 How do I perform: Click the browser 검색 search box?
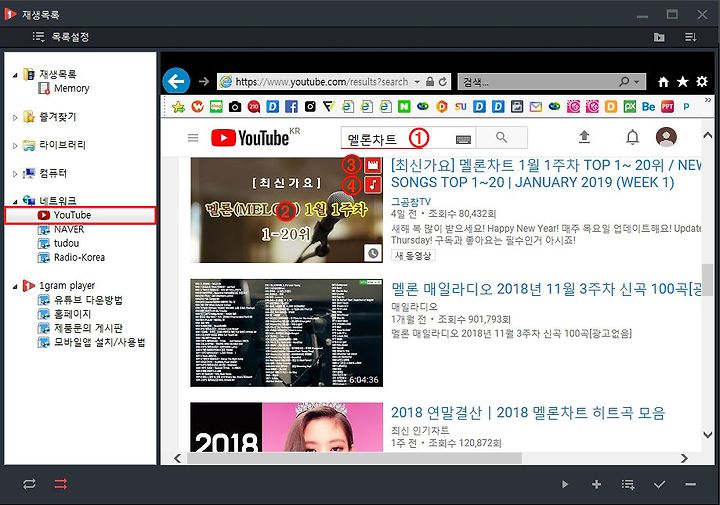(537, 82)
